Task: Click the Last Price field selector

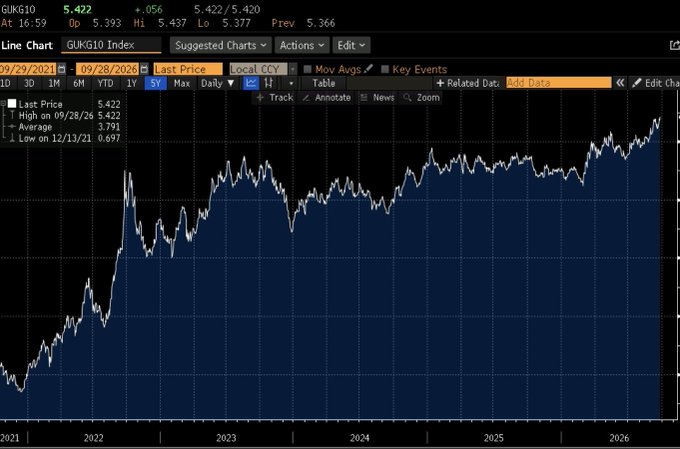Action: [x=188, y=69]
